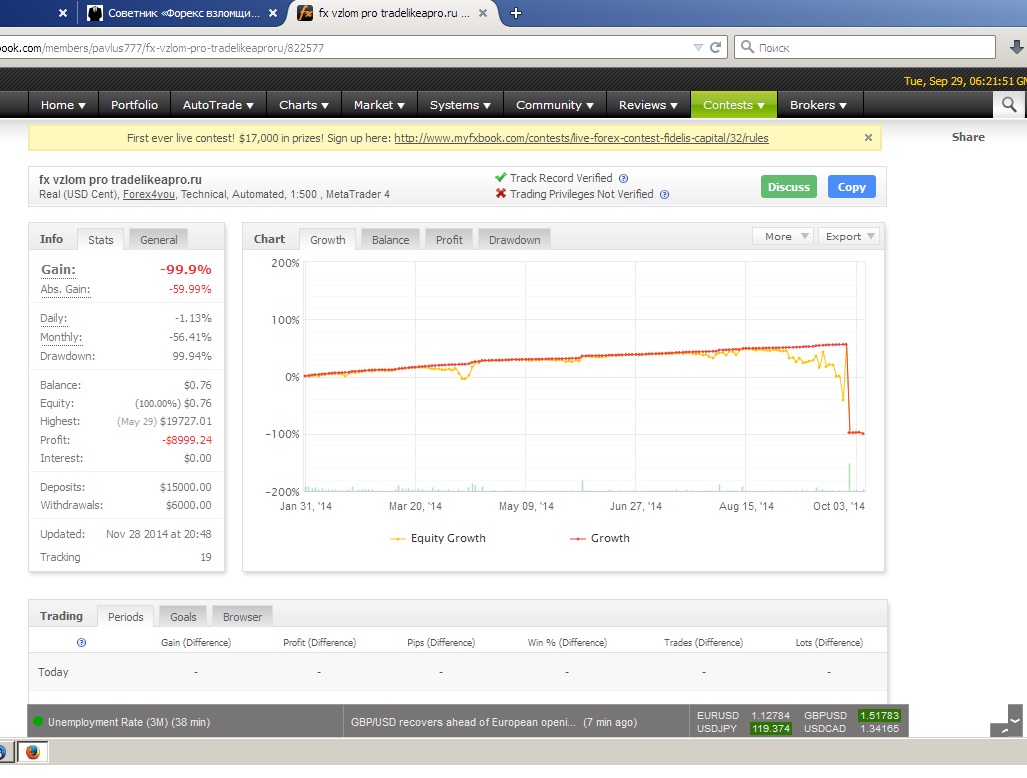
Task: Click Trading Privileges help icon
Action: (664, 194)
